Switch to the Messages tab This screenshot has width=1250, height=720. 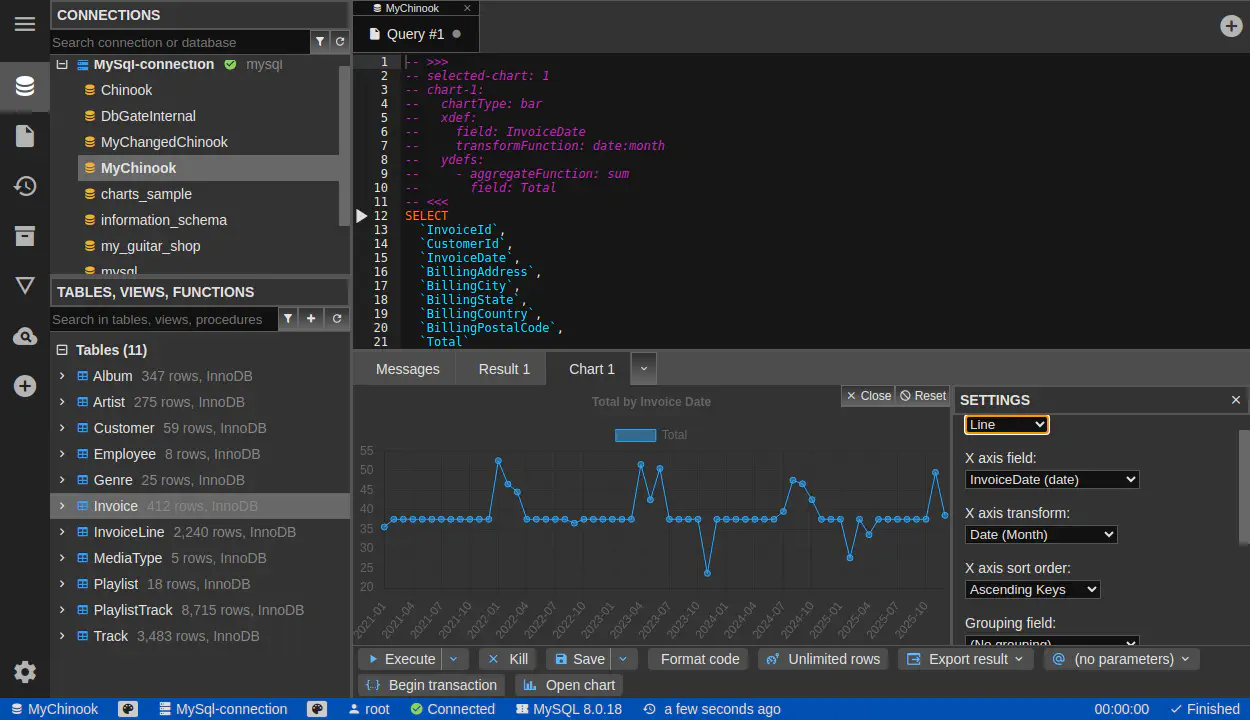pyautogui.click(x=407, y=369)
